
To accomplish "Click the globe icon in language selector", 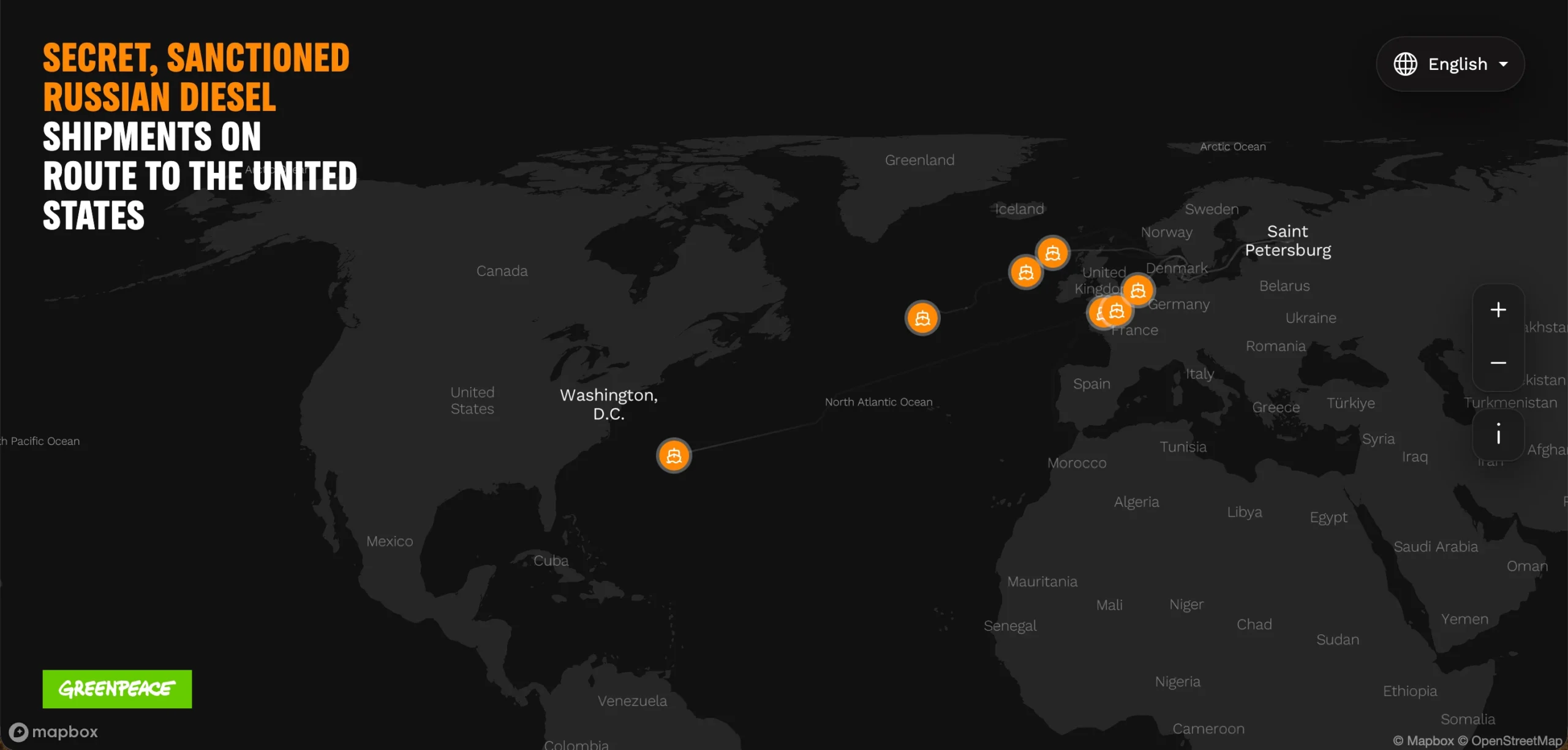I will coord(1406,64).
